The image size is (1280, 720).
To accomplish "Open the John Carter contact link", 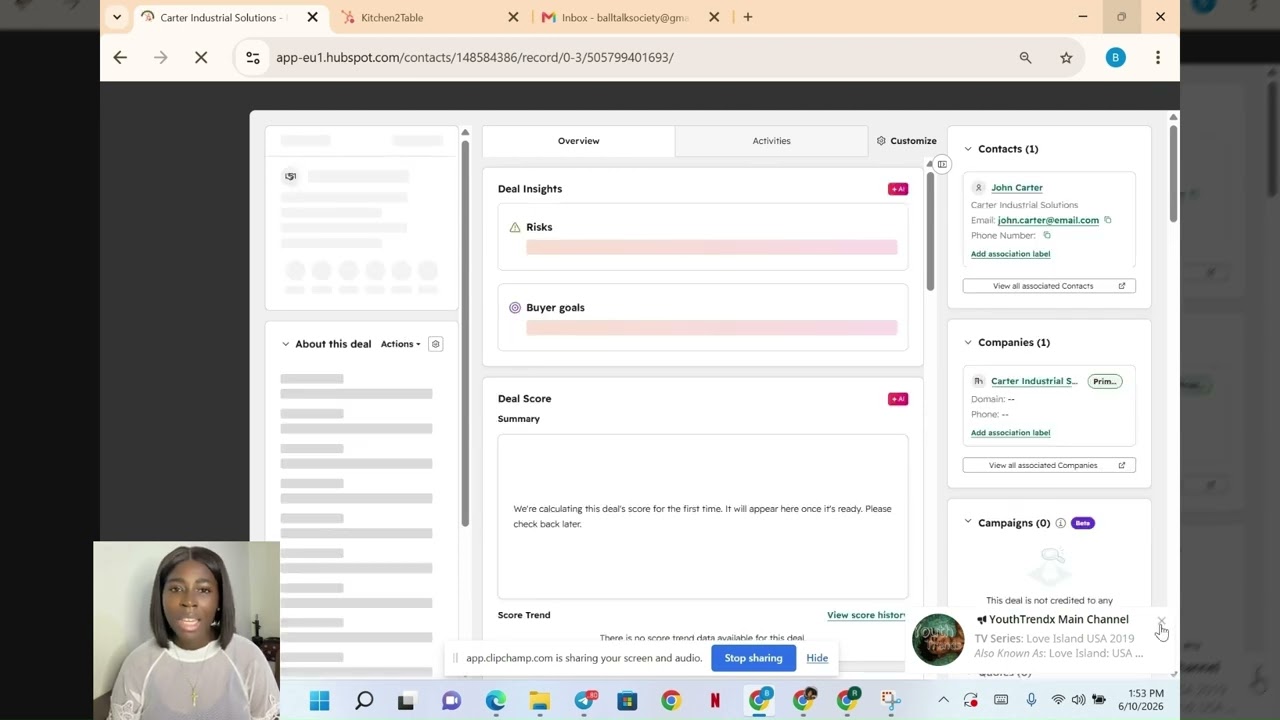I will click(1017, 188).
